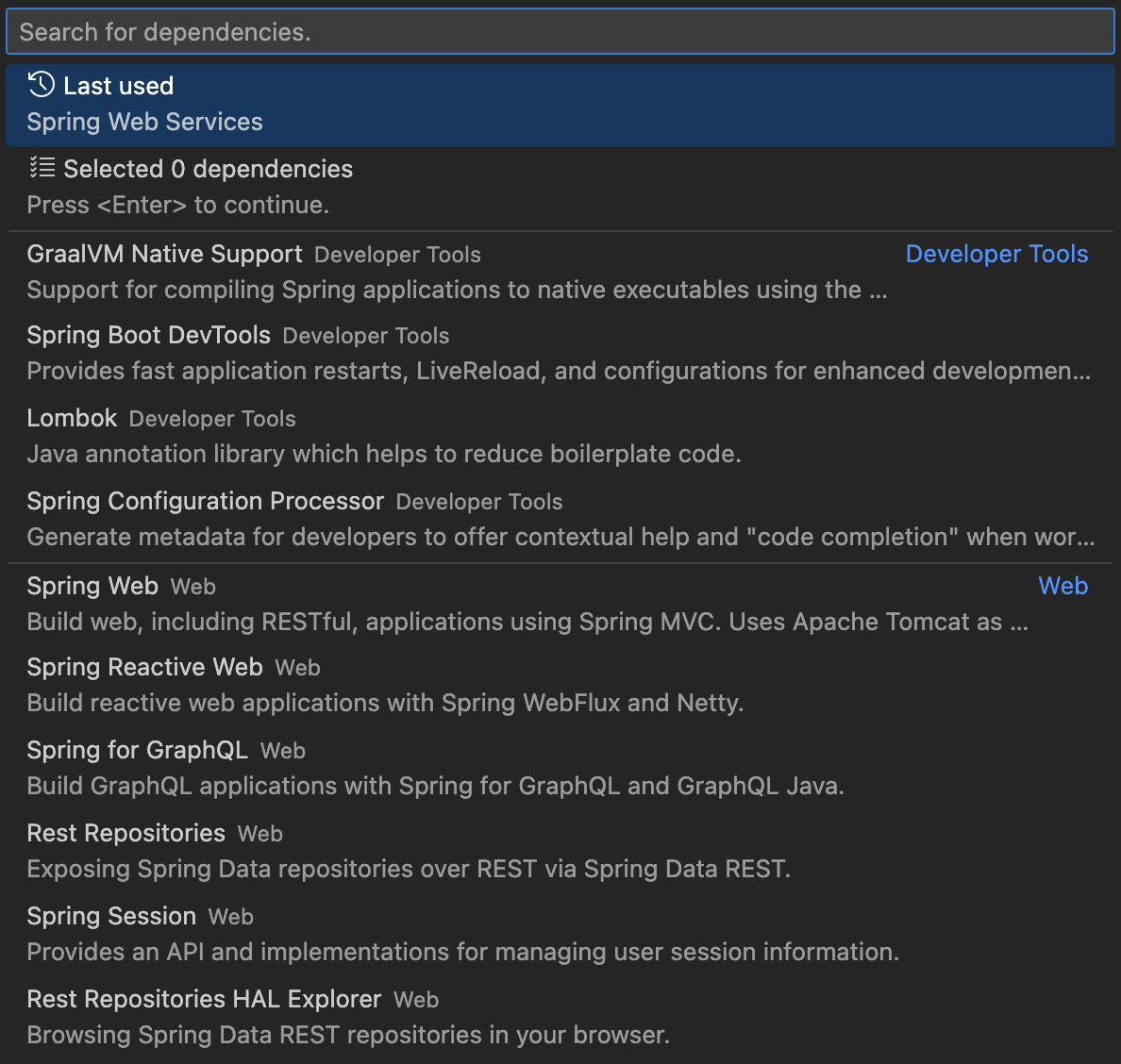Choose the Spring Web dependency

pos(560,604)
